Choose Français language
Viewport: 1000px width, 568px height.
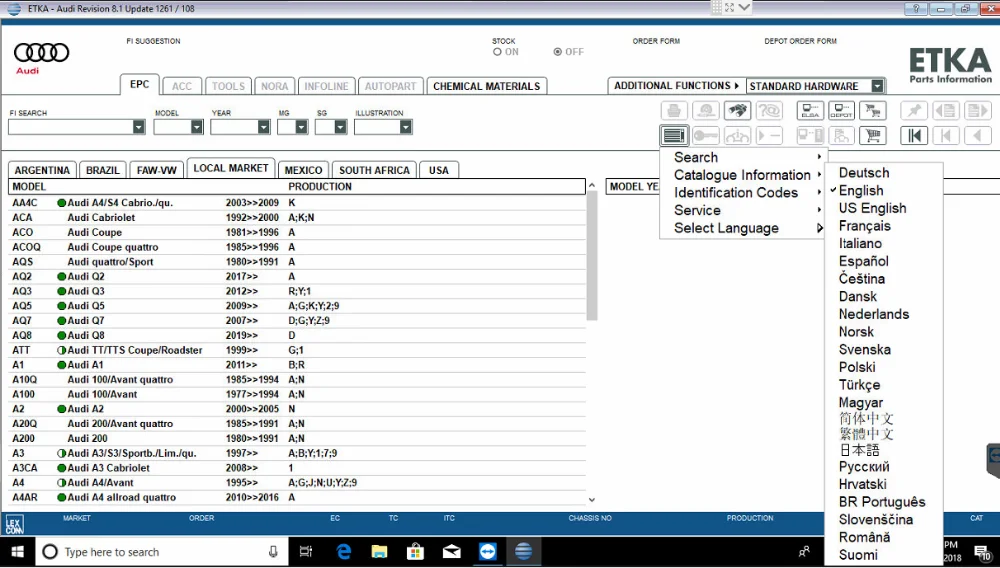tap(864, 226)
